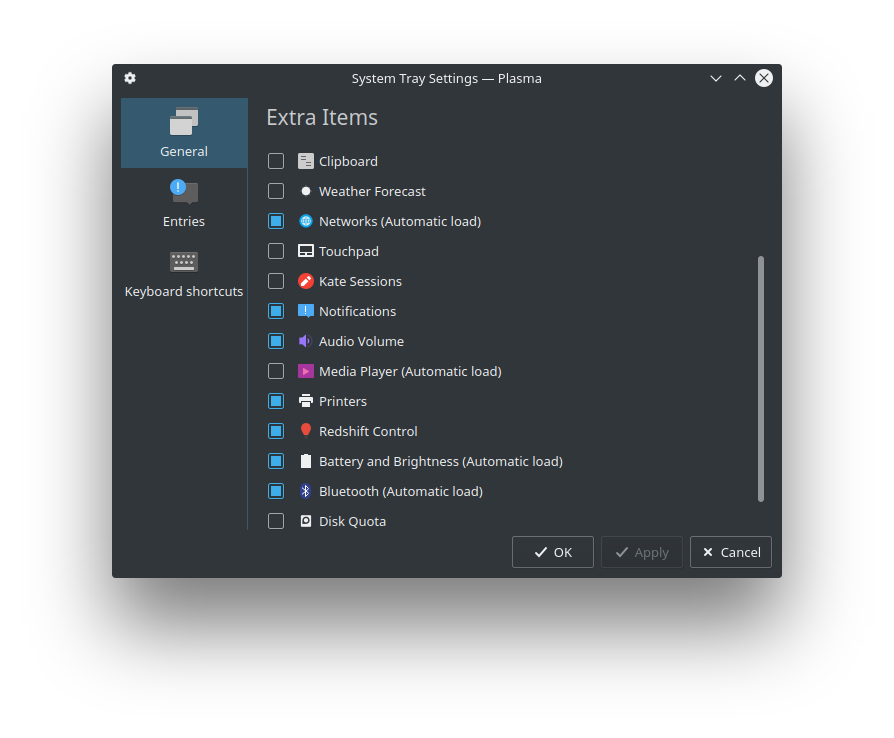894x738 pixels.
Task: Minimize the System Tray Settings window
Action: click(x=716, y=78)
